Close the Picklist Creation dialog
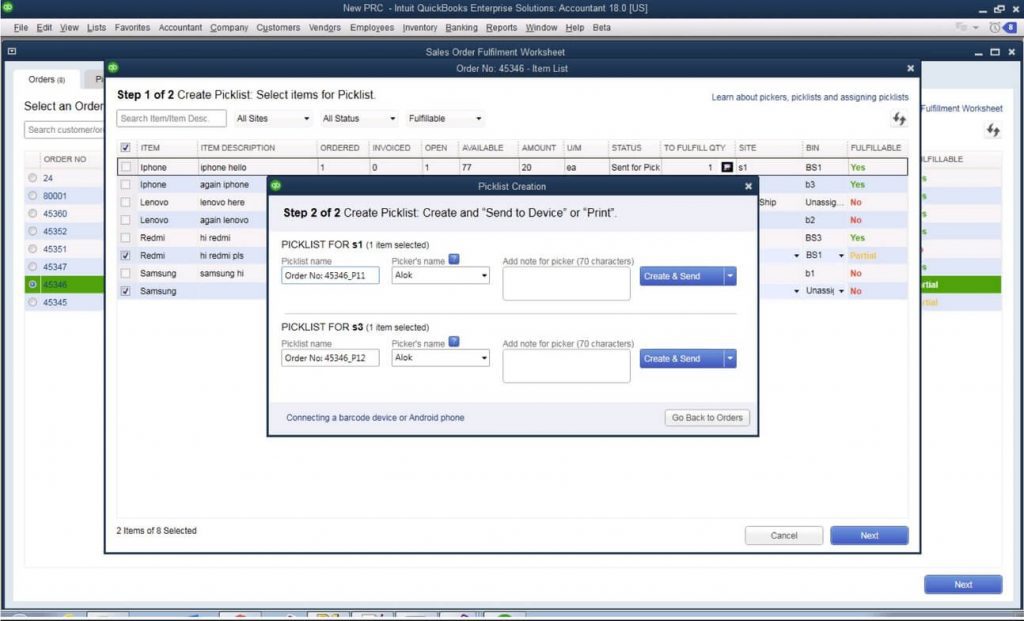 (748, 187)
